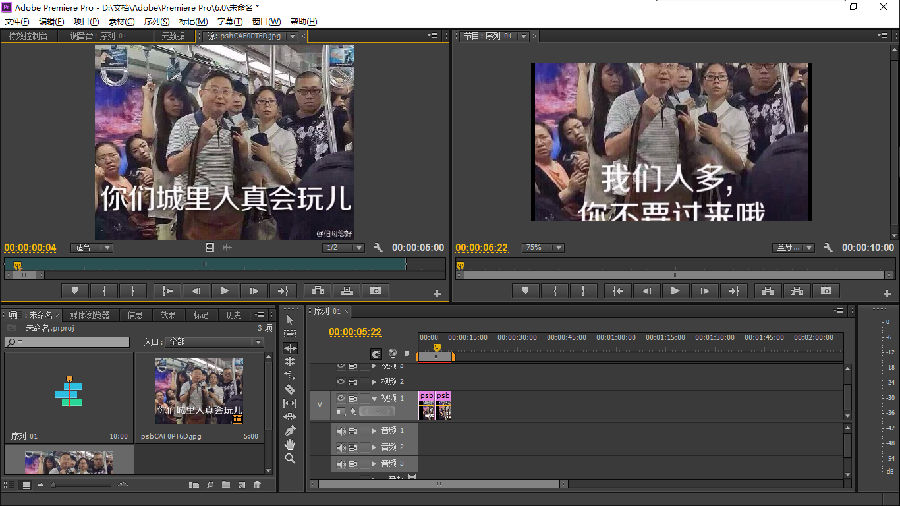Expand the Audio 1 track triangle
The width and height of the screenshot is (900, 506).
374,431
